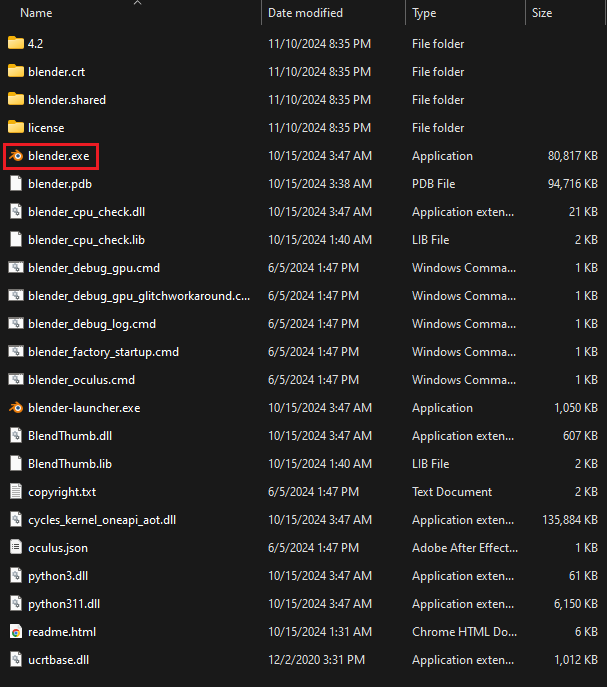The width and height of the screenshot is (607, 687).
Task: Click the blender_debug_gpu_glitchworkaround script icon
Action: 16,296
